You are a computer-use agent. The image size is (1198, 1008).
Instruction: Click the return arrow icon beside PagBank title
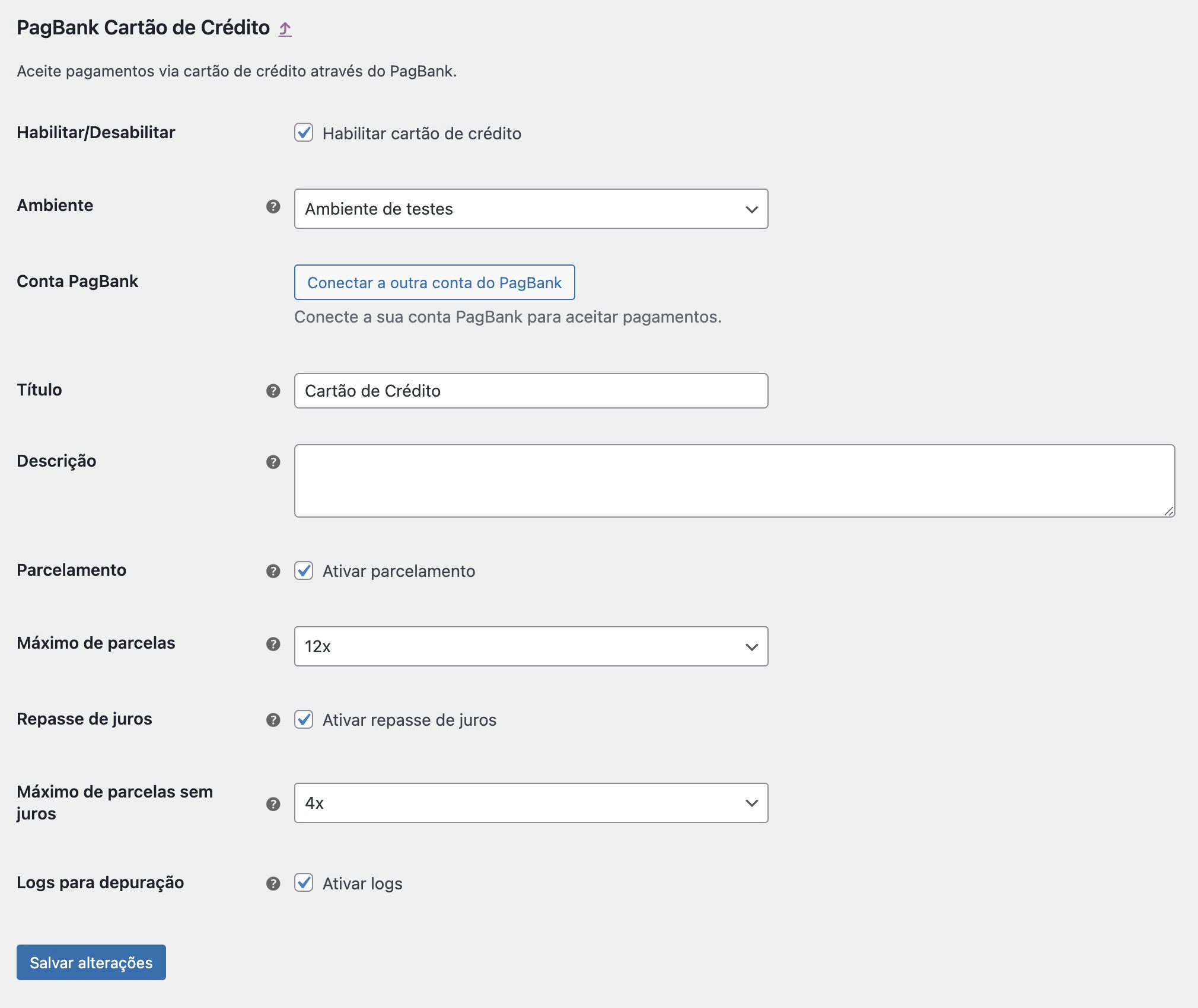coord(285,28)
